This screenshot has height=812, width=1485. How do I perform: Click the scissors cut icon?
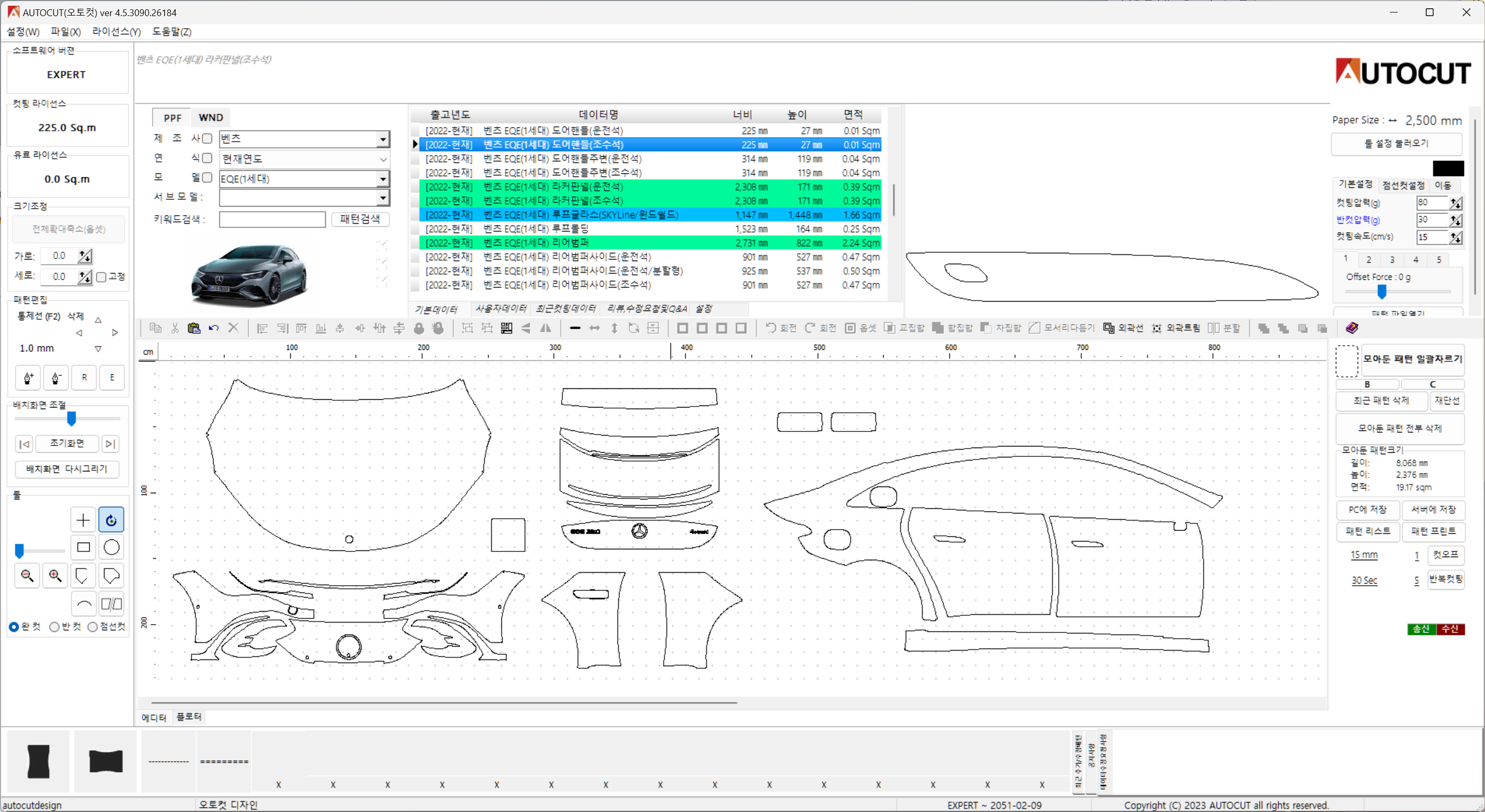point(175,328)
